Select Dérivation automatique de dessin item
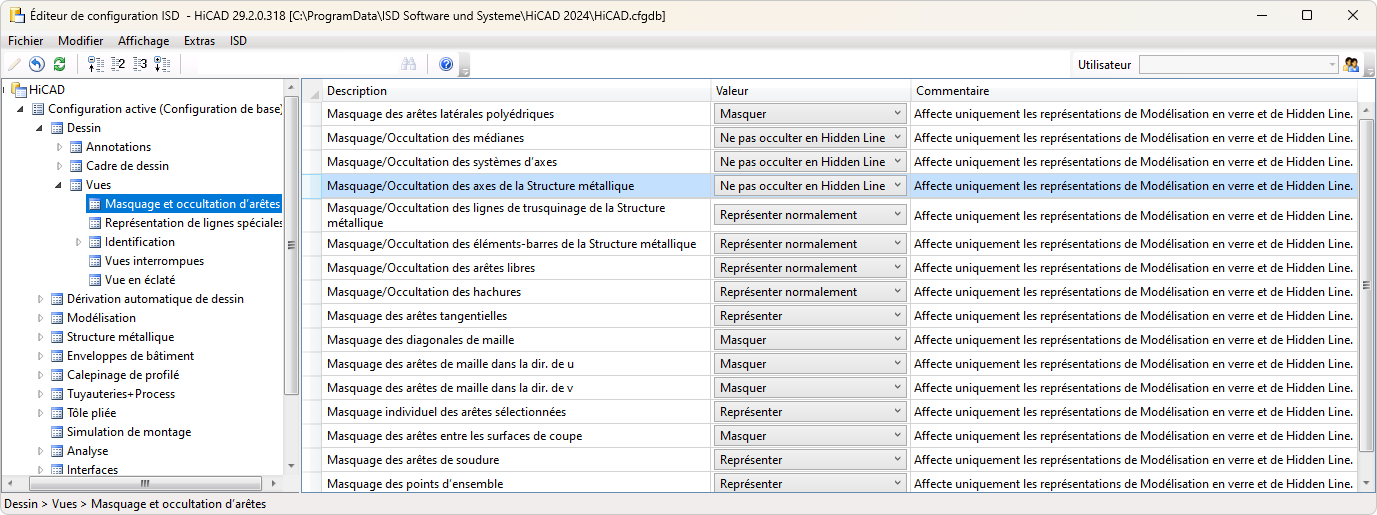The height and width of the screenshot is (515, 1377). click(x=155, y=299)
